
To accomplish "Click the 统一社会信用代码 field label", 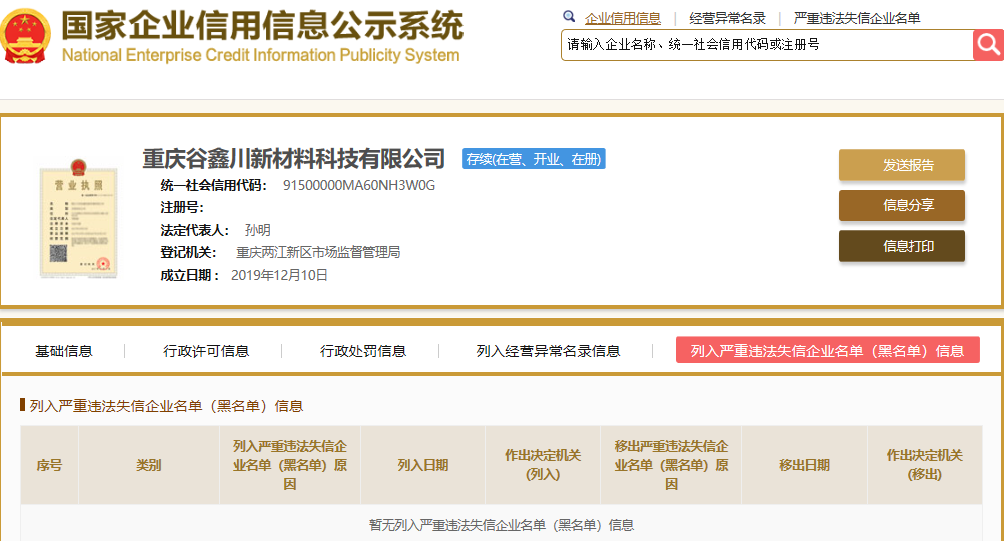I will click(x=213, y=186).
